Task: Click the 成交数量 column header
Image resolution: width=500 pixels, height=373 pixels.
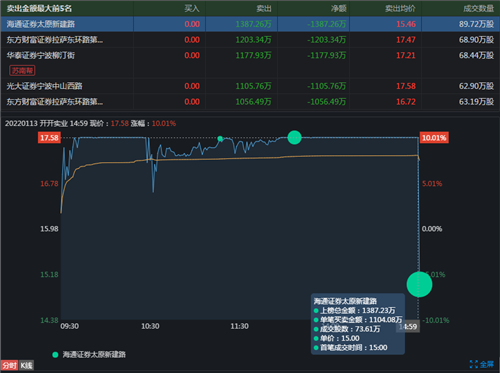Action: 479,8
